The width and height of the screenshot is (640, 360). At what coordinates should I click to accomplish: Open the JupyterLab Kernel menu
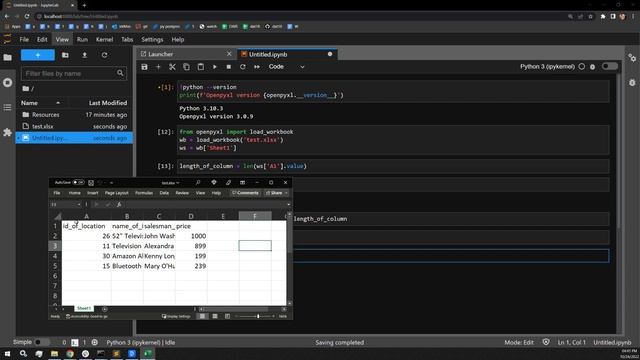104,40
